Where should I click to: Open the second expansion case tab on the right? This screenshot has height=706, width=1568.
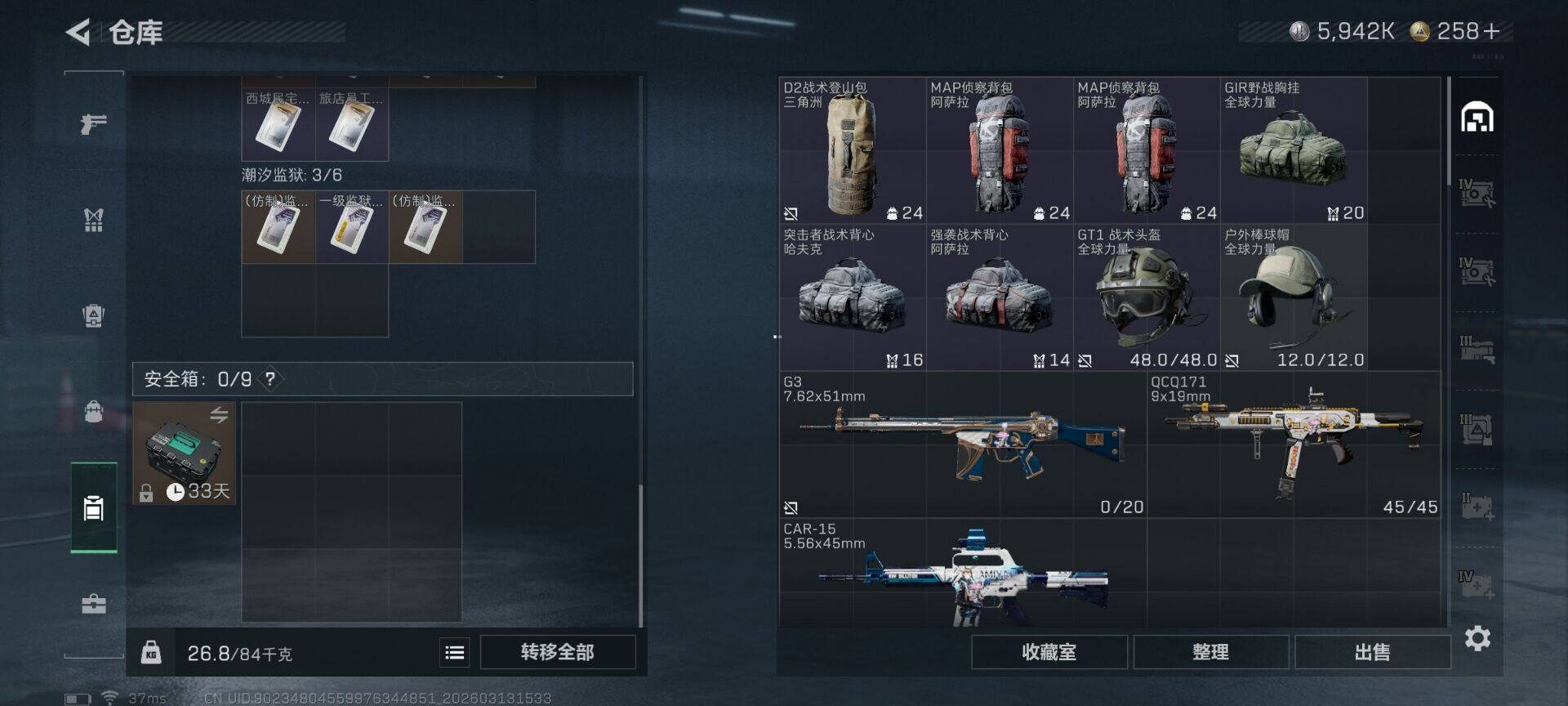(x=1477, y=271)
